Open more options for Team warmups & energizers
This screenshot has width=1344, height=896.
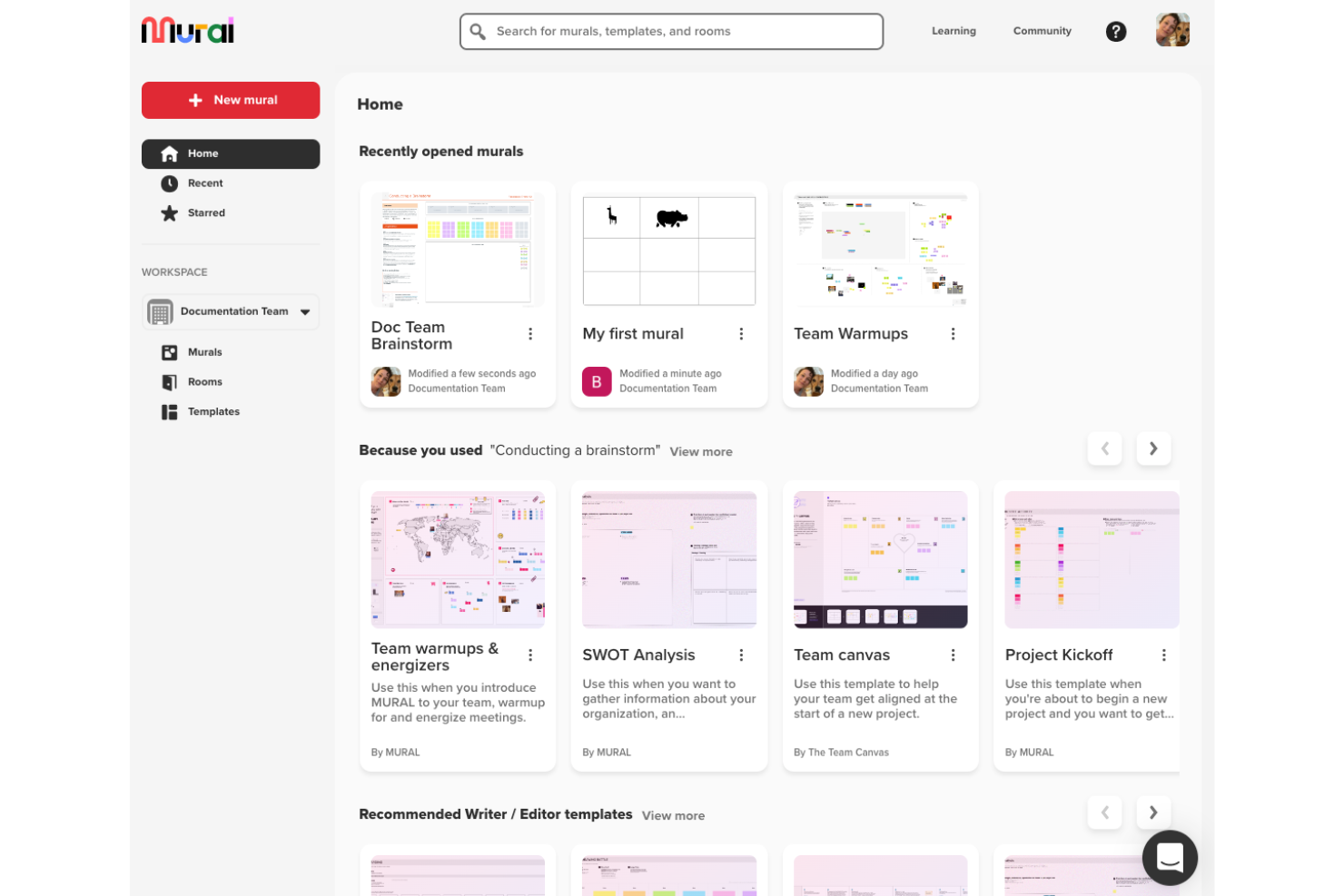(530, 655)
